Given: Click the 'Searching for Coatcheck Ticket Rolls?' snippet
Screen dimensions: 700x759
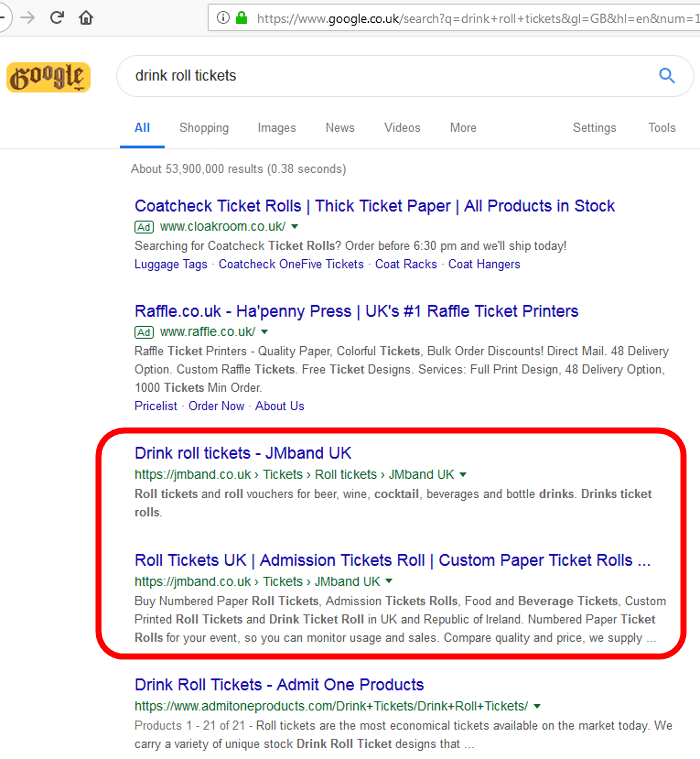Looking at the screenshot, I should click(350, 246).
